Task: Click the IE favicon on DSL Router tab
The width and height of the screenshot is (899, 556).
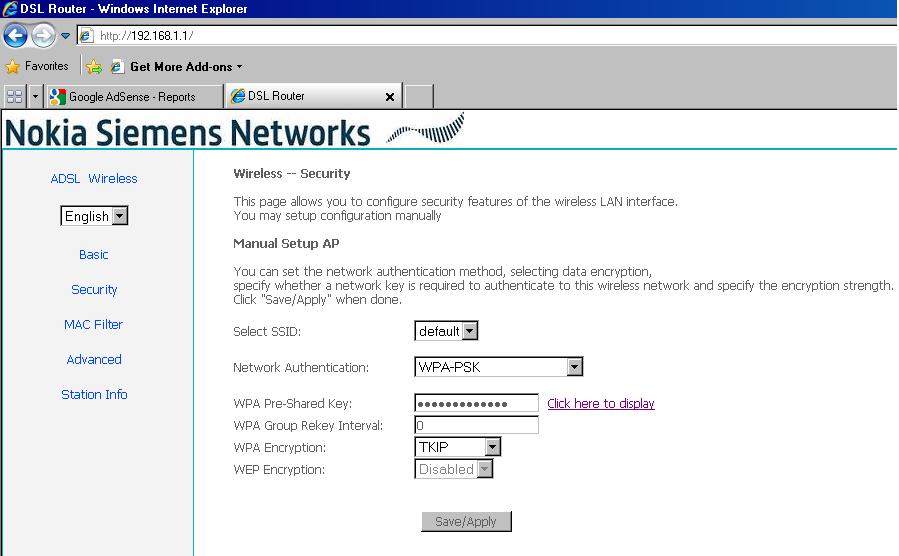Action: 237,96
